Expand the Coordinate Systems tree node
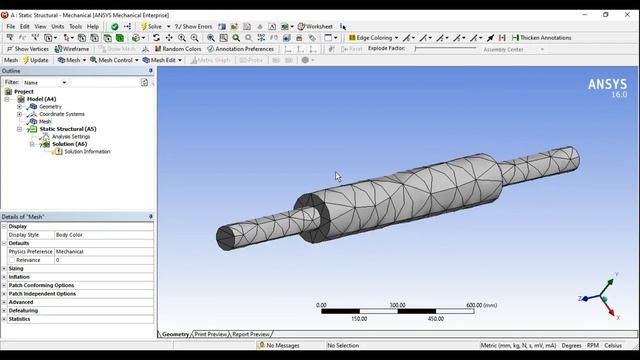Viewport: 640px width, 360px height. 19,114
